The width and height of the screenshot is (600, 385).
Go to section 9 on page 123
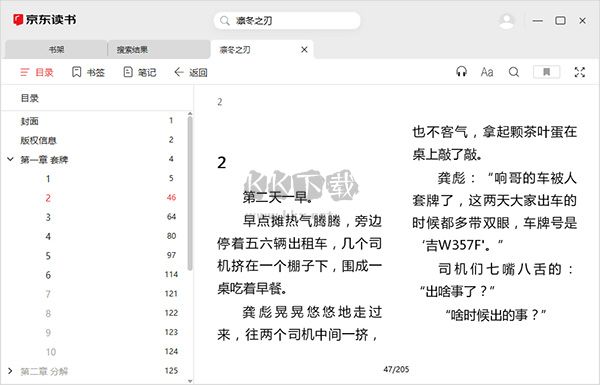[96, 332]
